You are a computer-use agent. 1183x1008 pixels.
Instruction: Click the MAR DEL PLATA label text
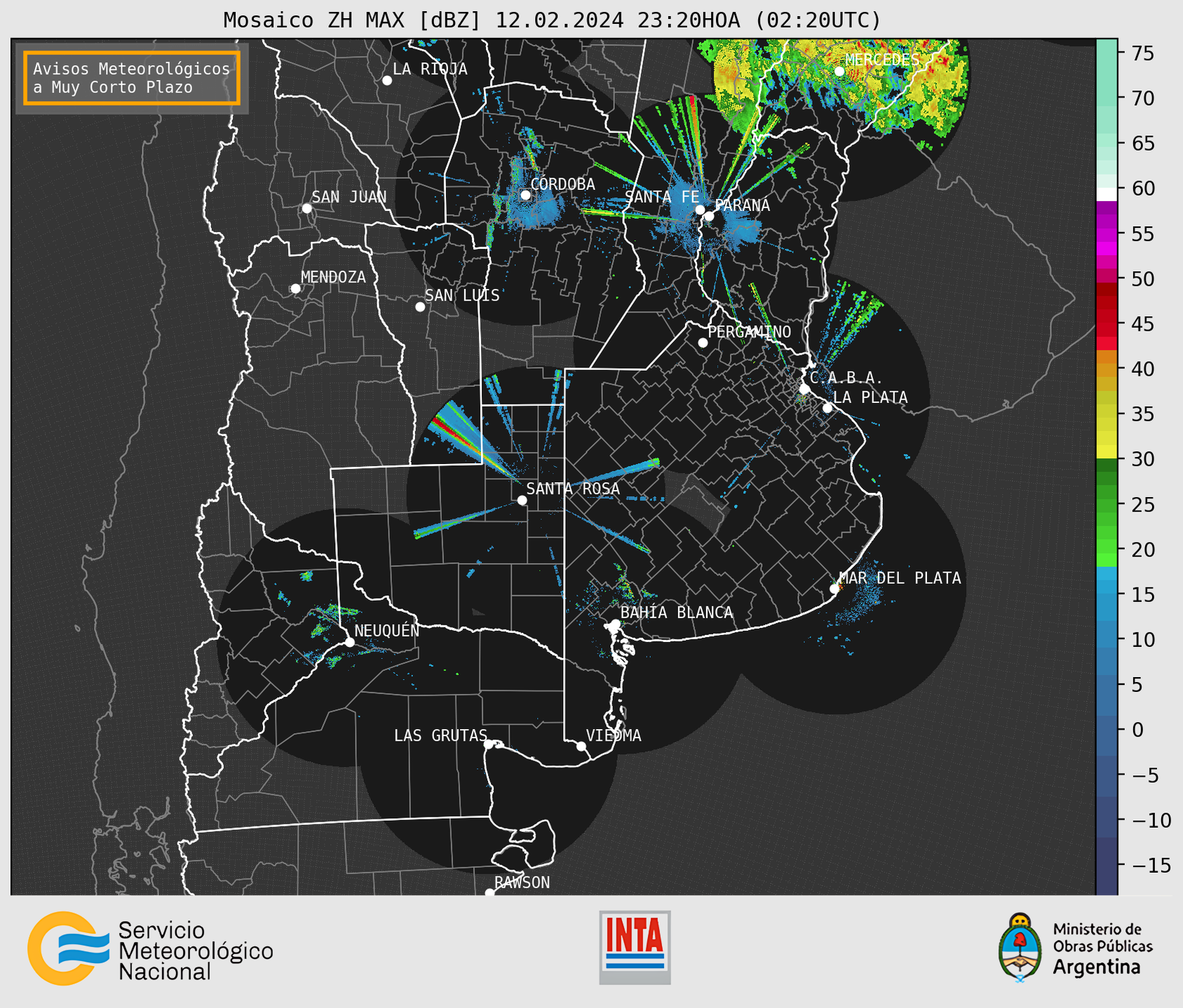coord(900,578)
